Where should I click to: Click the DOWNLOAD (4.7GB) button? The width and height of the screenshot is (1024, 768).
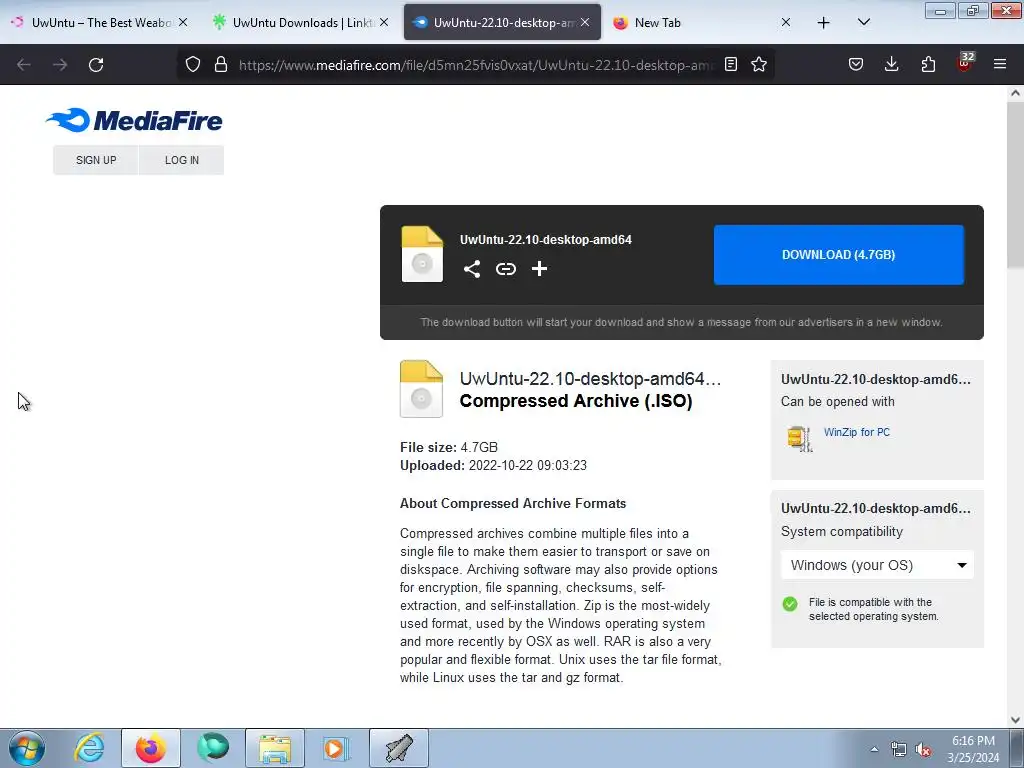(x=839, y=255)
